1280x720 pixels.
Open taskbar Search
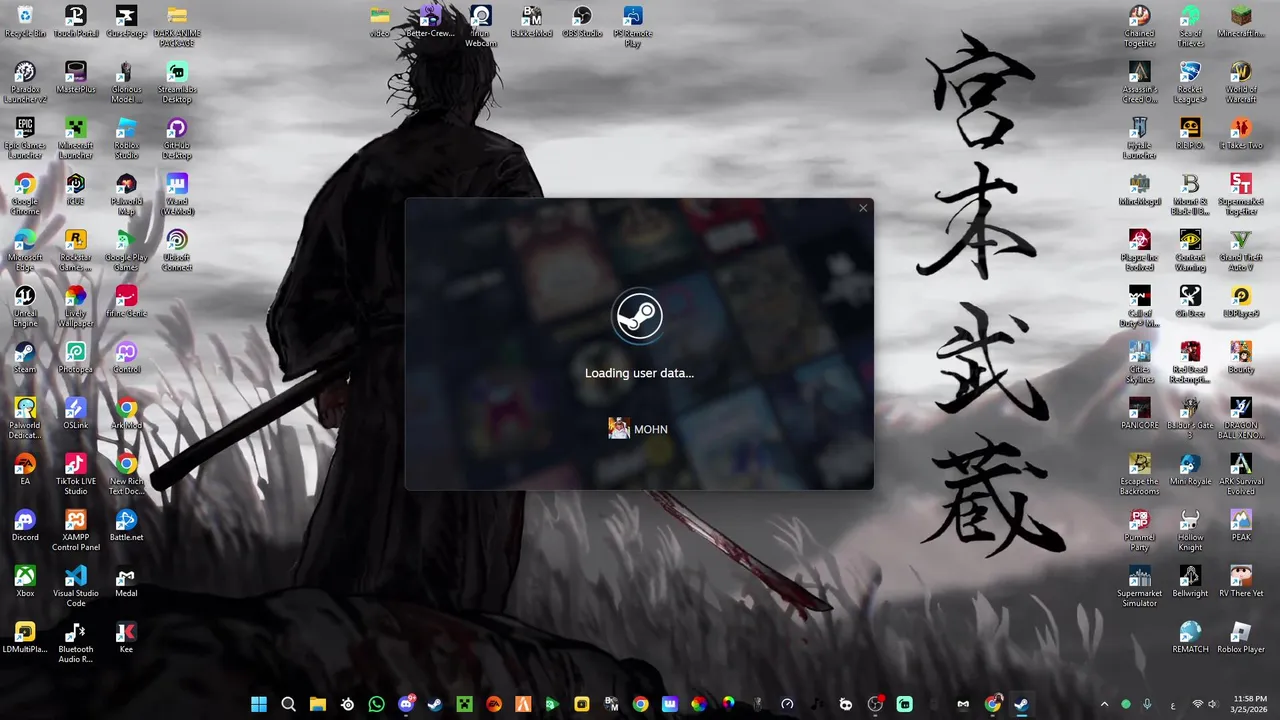point(288,704)
